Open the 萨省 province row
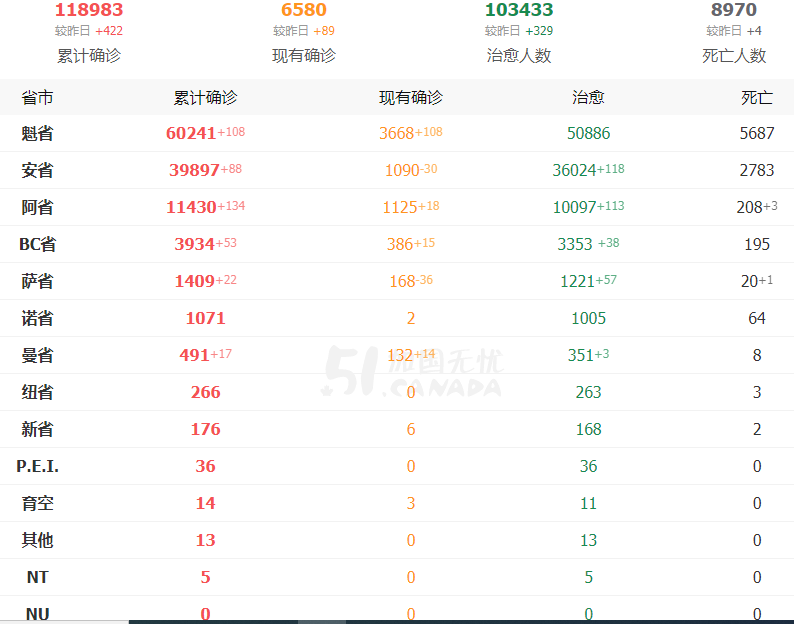Screen dimensions: 794x624 (x=397, y=281)
